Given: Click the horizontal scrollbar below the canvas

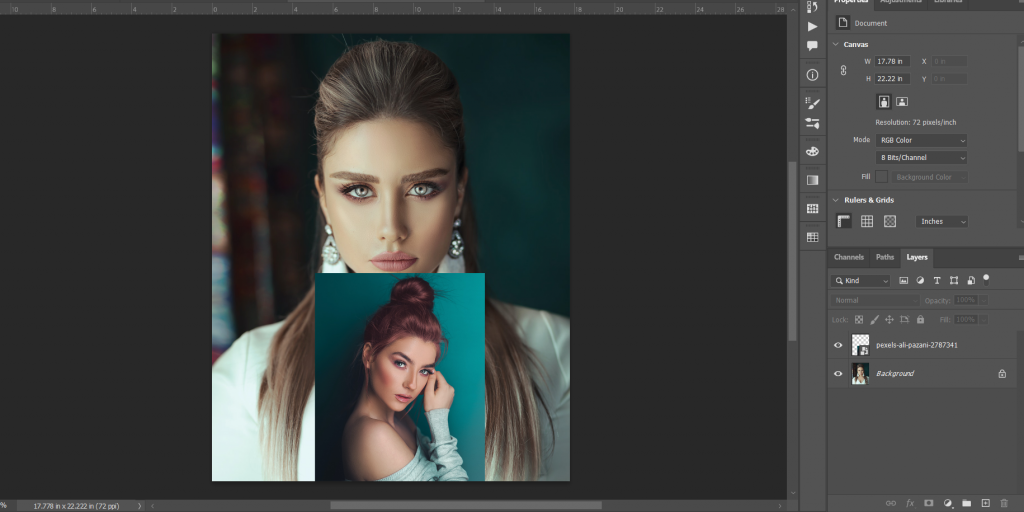Looking at the screenshot, I should 466,505.
